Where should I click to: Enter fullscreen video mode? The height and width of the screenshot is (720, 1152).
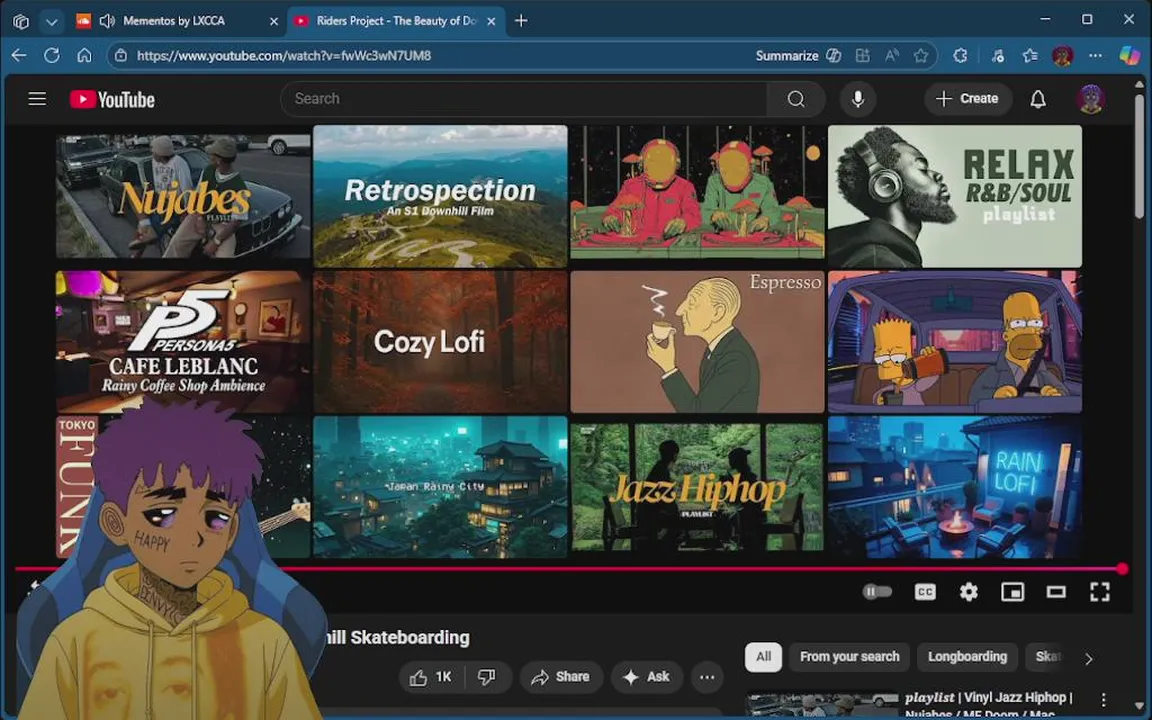pos(1099,591)
